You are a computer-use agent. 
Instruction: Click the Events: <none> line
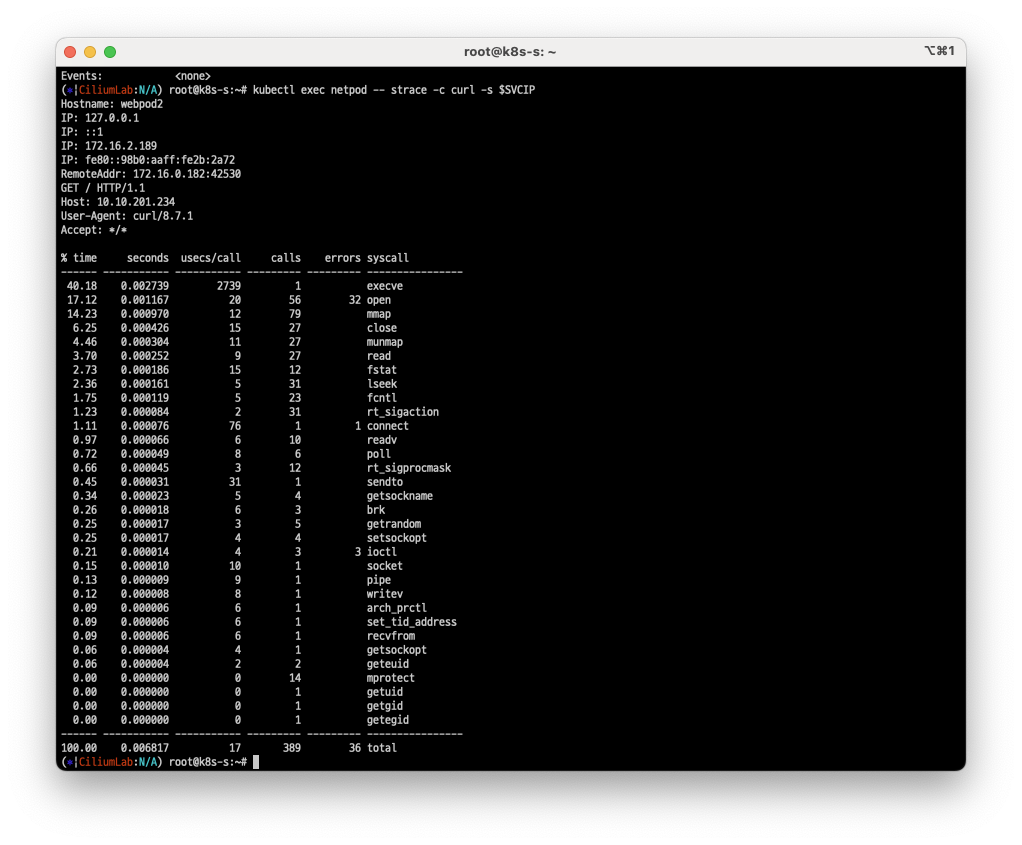[x=136, y=76]
